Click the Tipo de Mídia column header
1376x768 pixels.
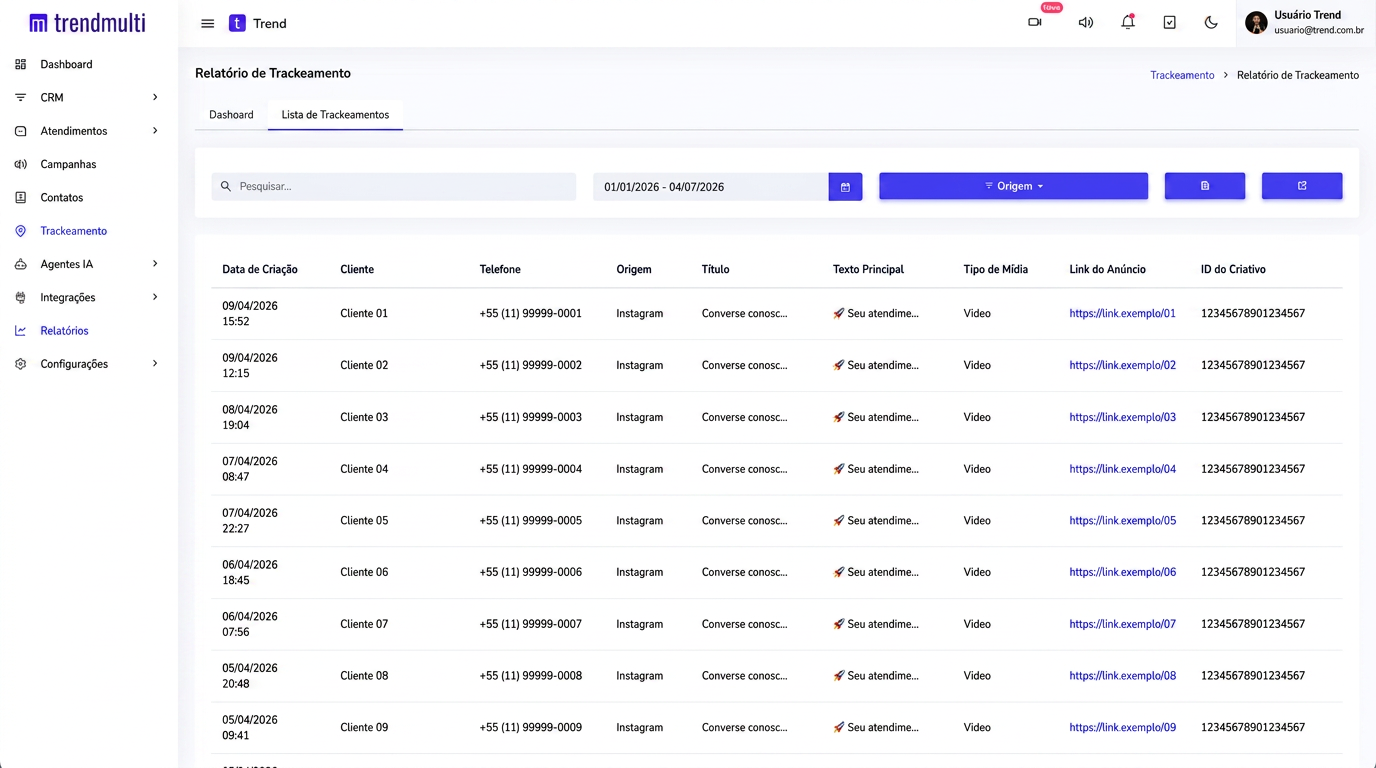995,269
